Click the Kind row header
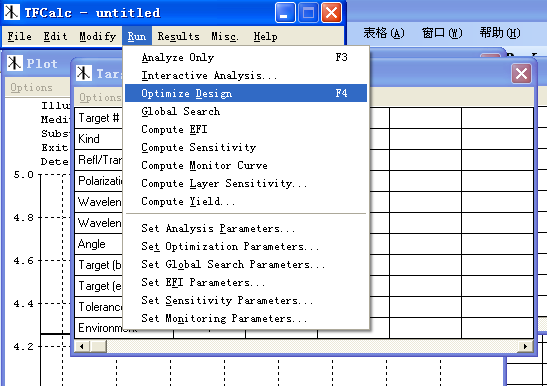Screen dimensions: 547x386 99,139
